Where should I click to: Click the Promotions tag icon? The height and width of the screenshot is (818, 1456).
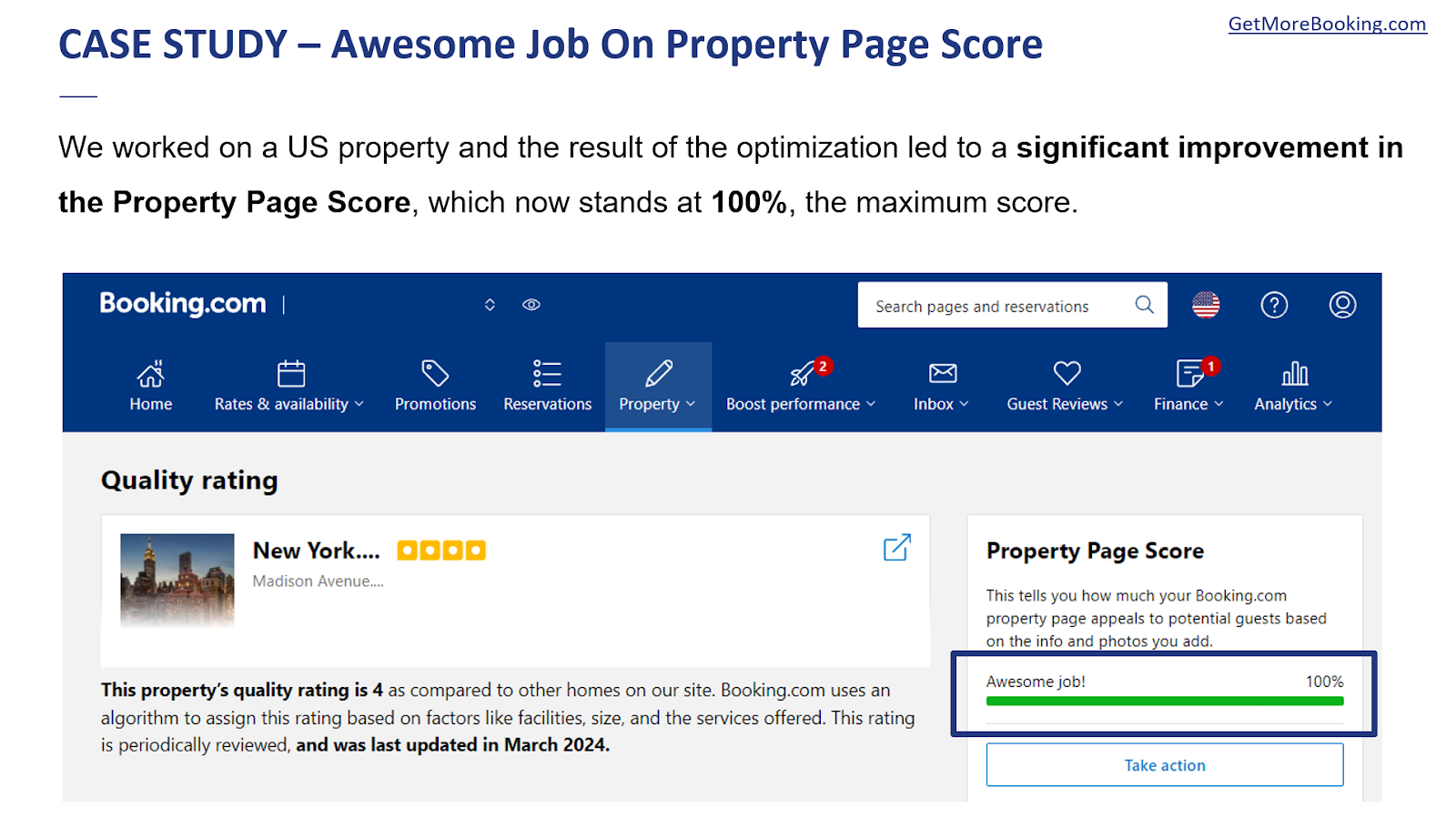pos(435,373)
